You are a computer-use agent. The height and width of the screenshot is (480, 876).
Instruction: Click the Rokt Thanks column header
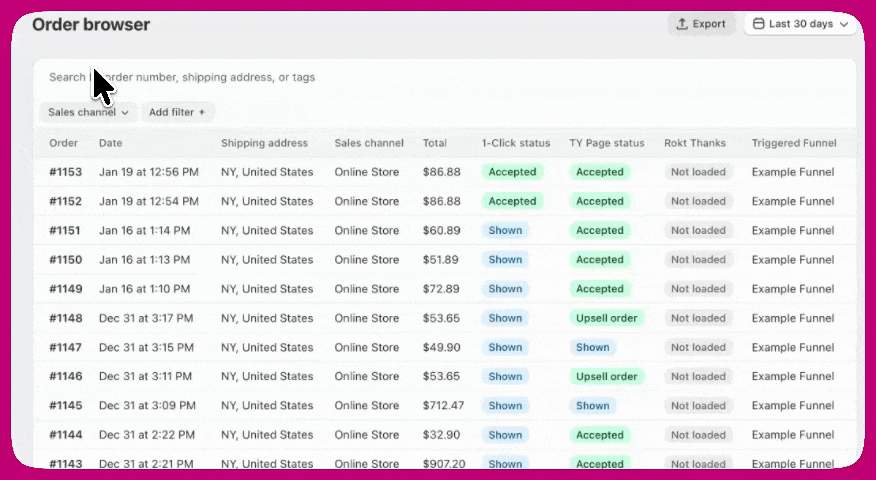click(x=695, y=143)
